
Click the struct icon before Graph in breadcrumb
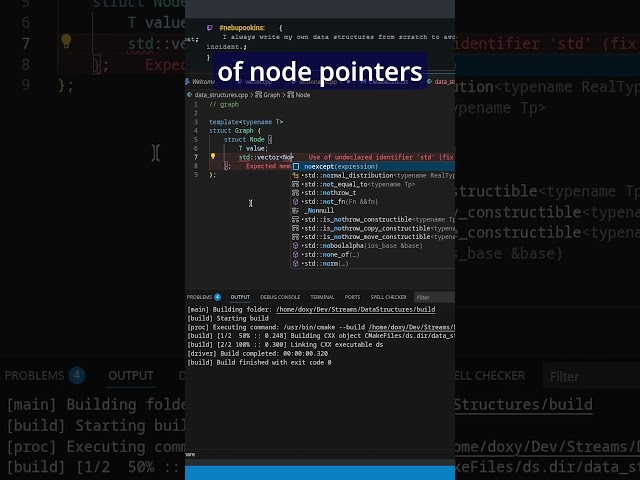258,95
